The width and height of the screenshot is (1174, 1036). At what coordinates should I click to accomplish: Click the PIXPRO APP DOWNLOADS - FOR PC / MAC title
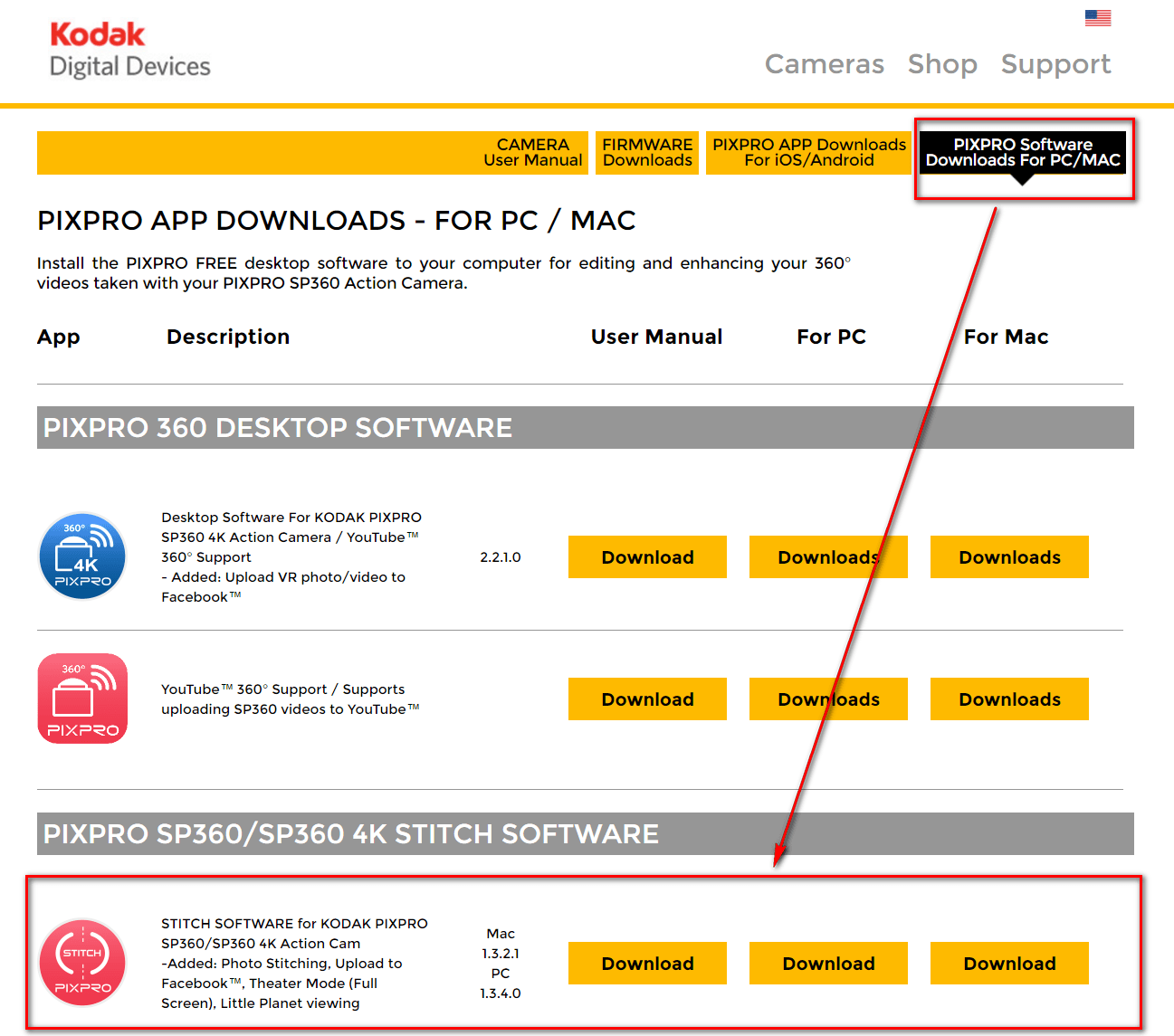click(336, 220)
